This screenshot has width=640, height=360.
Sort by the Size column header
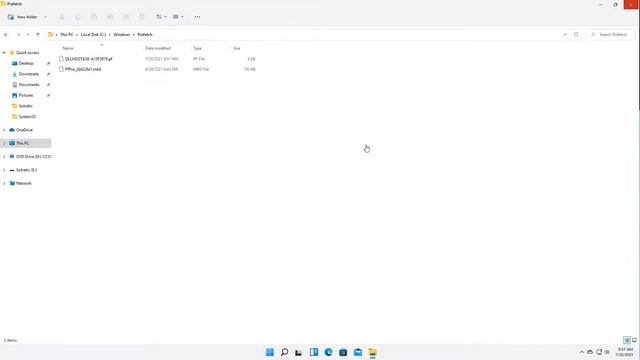[x=237, y=48]
